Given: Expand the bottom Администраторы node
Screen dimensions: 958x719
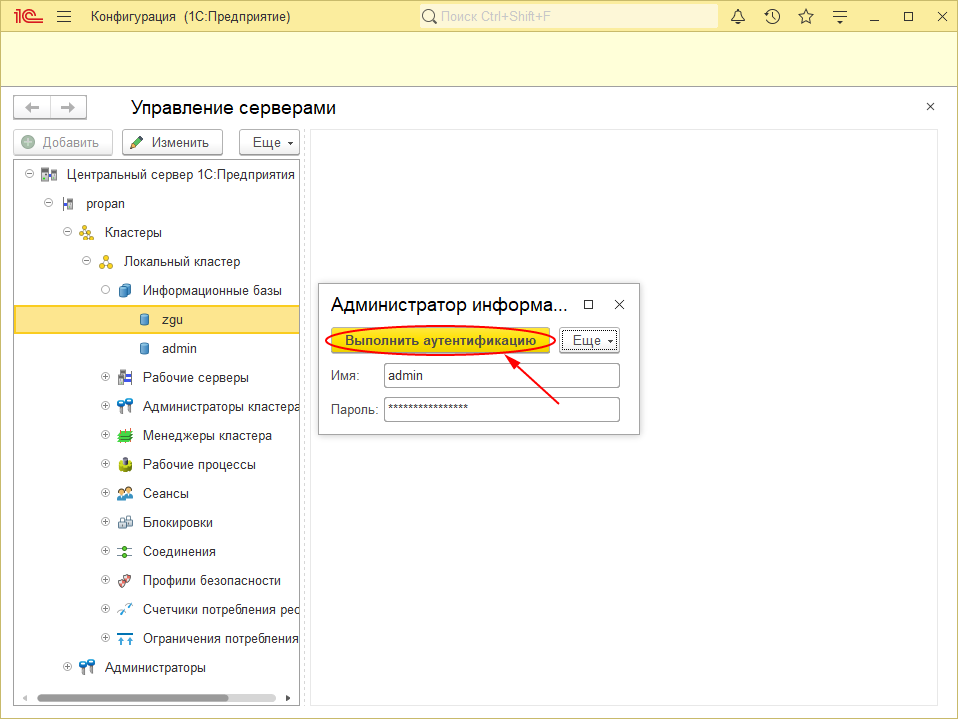Looking at the screenshot, I should click(67, 666).
